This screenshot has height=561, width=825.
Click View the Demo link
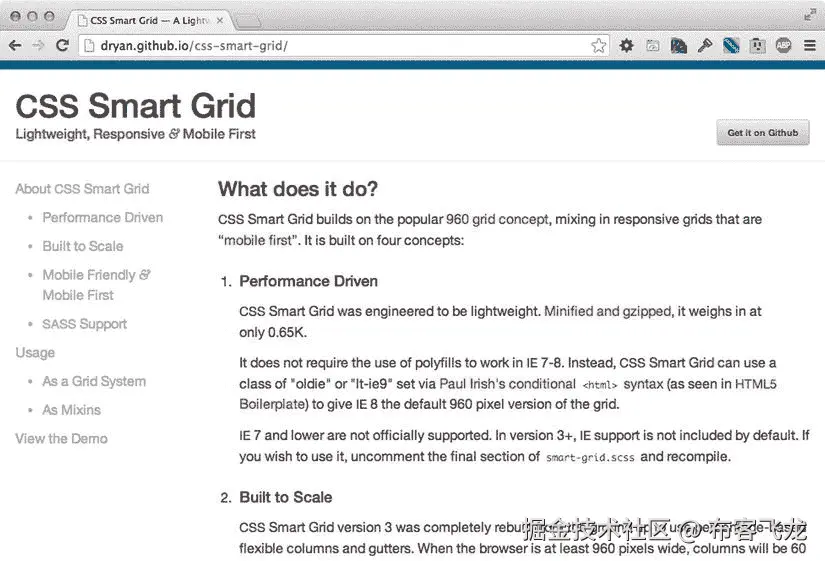61,439
